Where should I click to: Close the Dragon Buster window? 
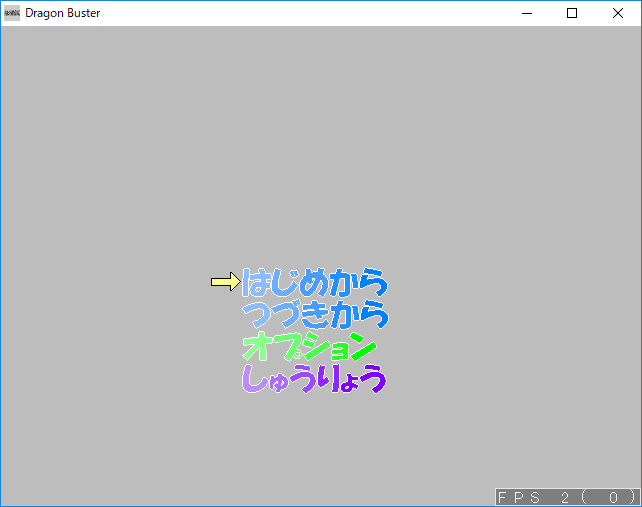[618, 13]
